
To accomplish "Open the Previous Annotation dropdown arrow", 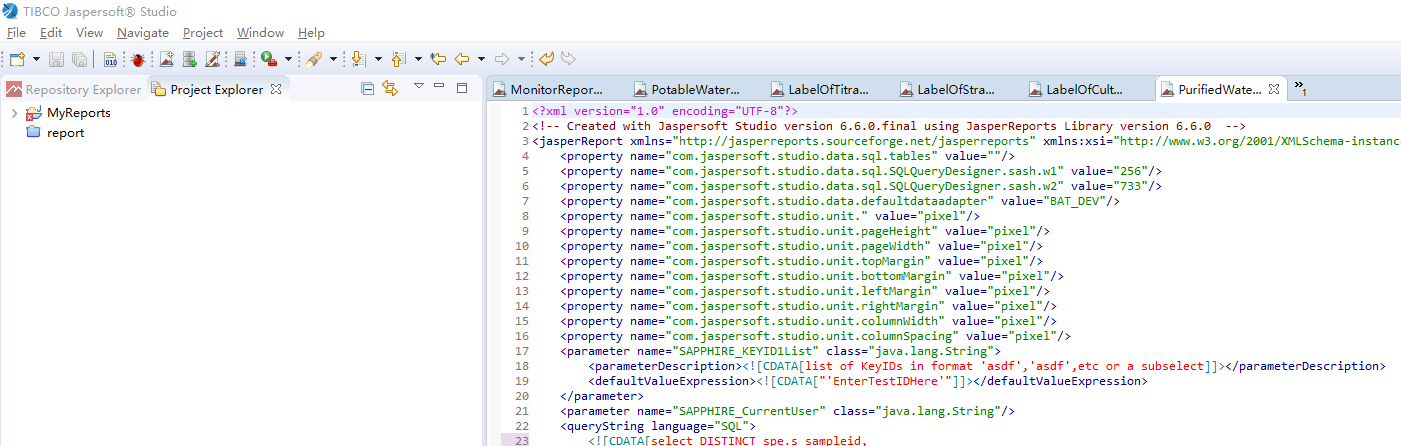I will pos(417,59).
